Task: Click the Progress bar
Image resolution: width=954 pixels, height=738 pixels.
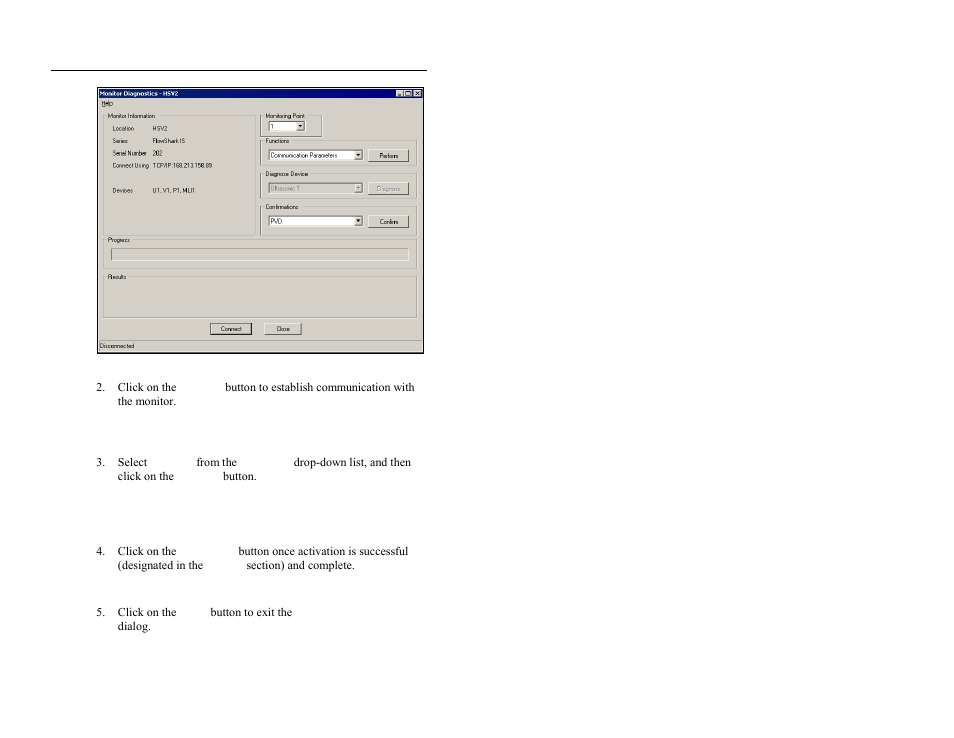Action: tap(260, 255)
